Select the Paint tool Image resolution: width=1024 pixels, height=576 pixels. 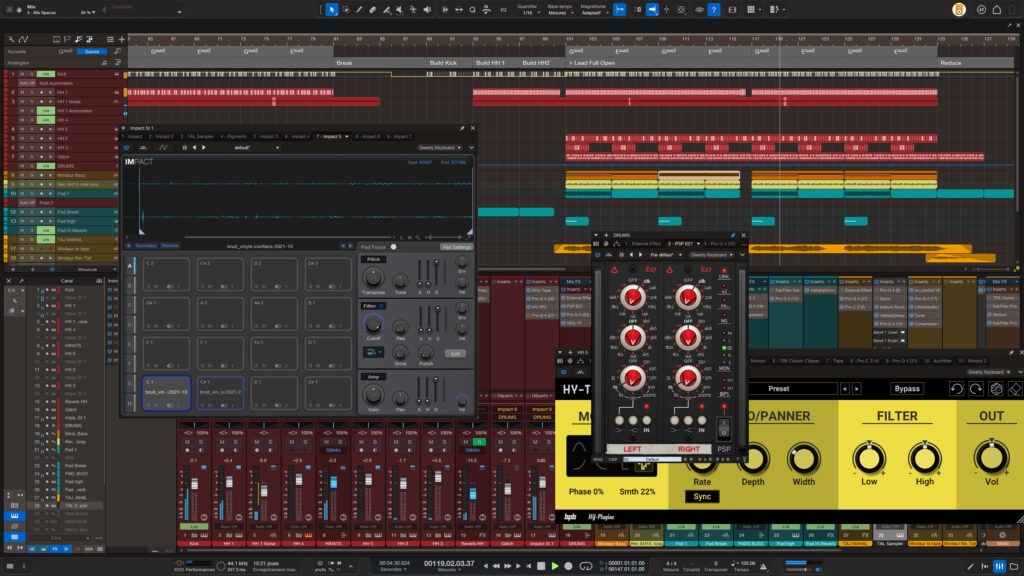point(386,10)
